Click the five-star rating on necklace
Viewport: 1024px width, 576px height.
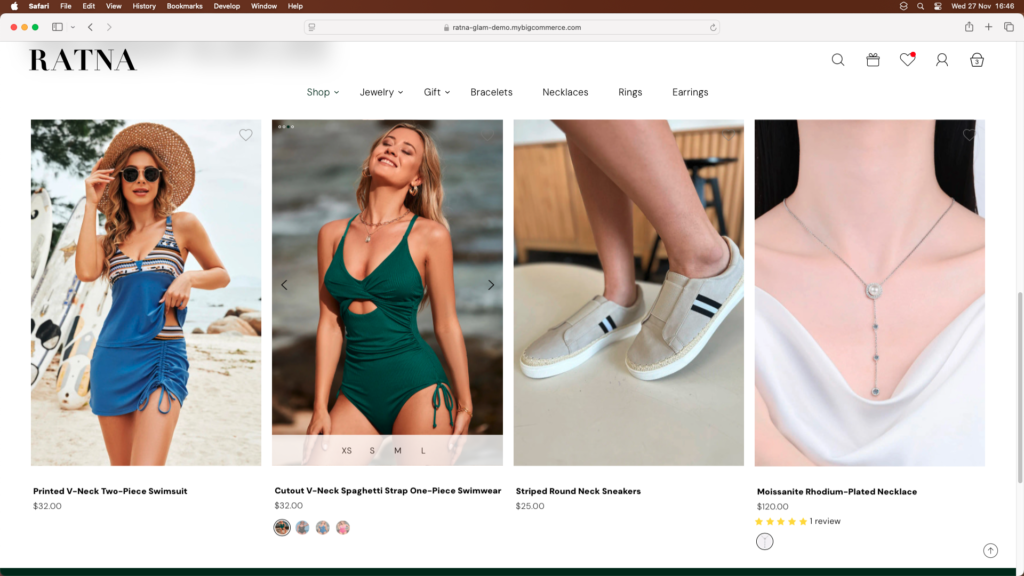tap(781, 521)
